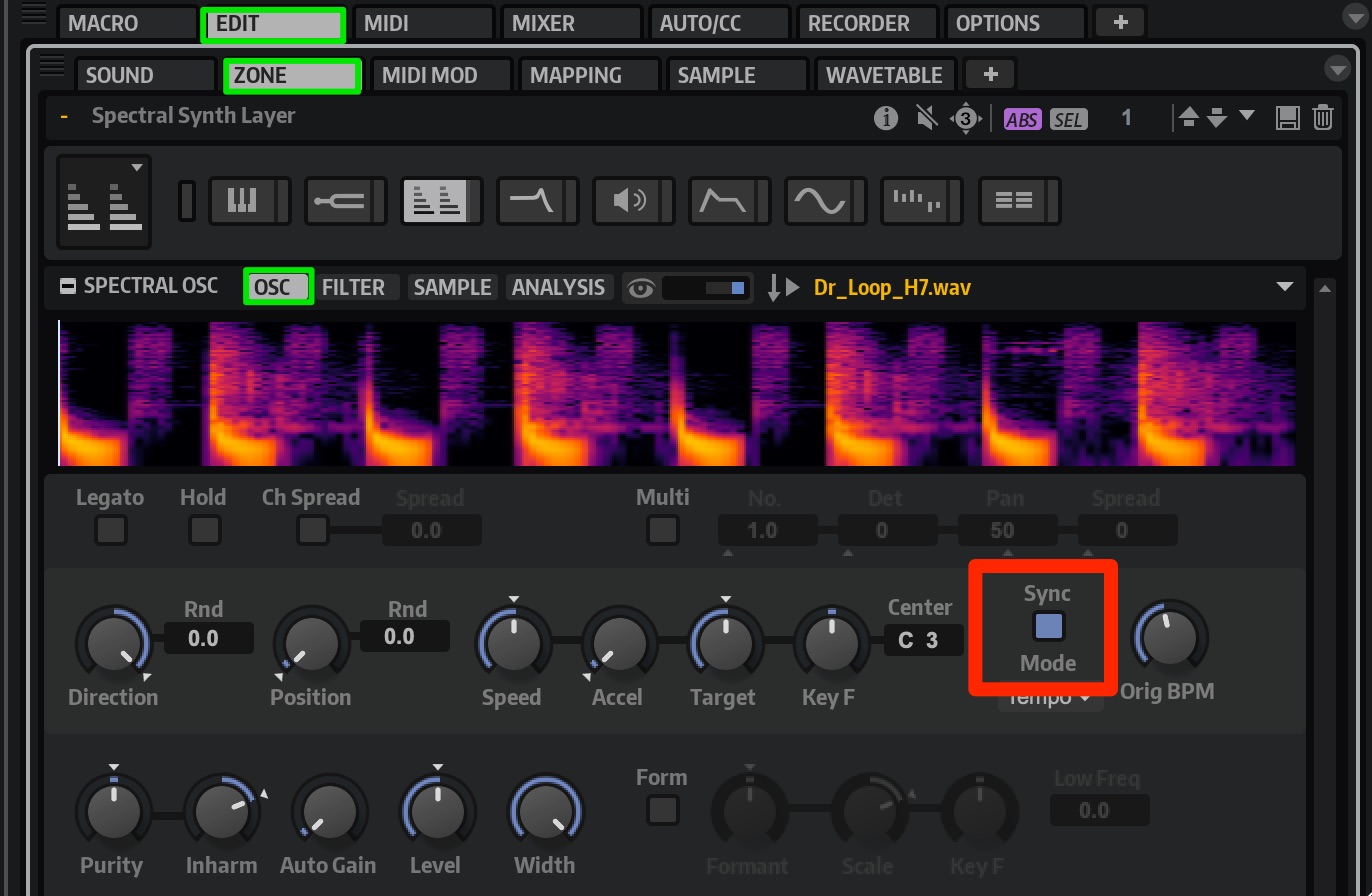Toggle the SEL button

click(1068, 119)
